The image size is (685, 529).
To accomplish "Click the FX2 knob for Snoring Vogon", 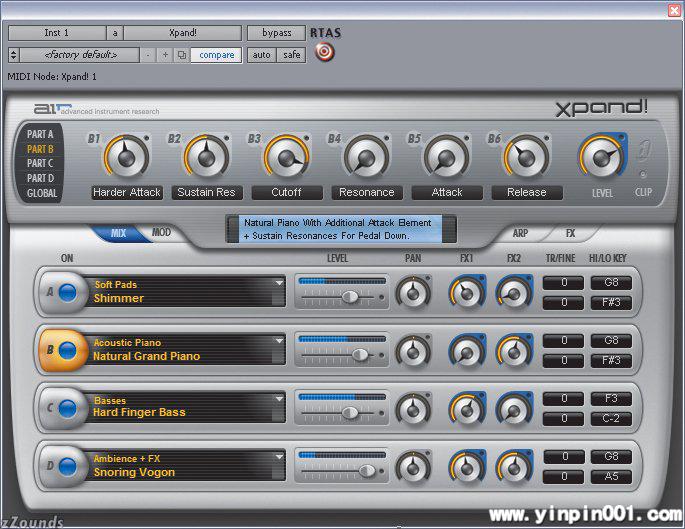I will click(515, 467).
